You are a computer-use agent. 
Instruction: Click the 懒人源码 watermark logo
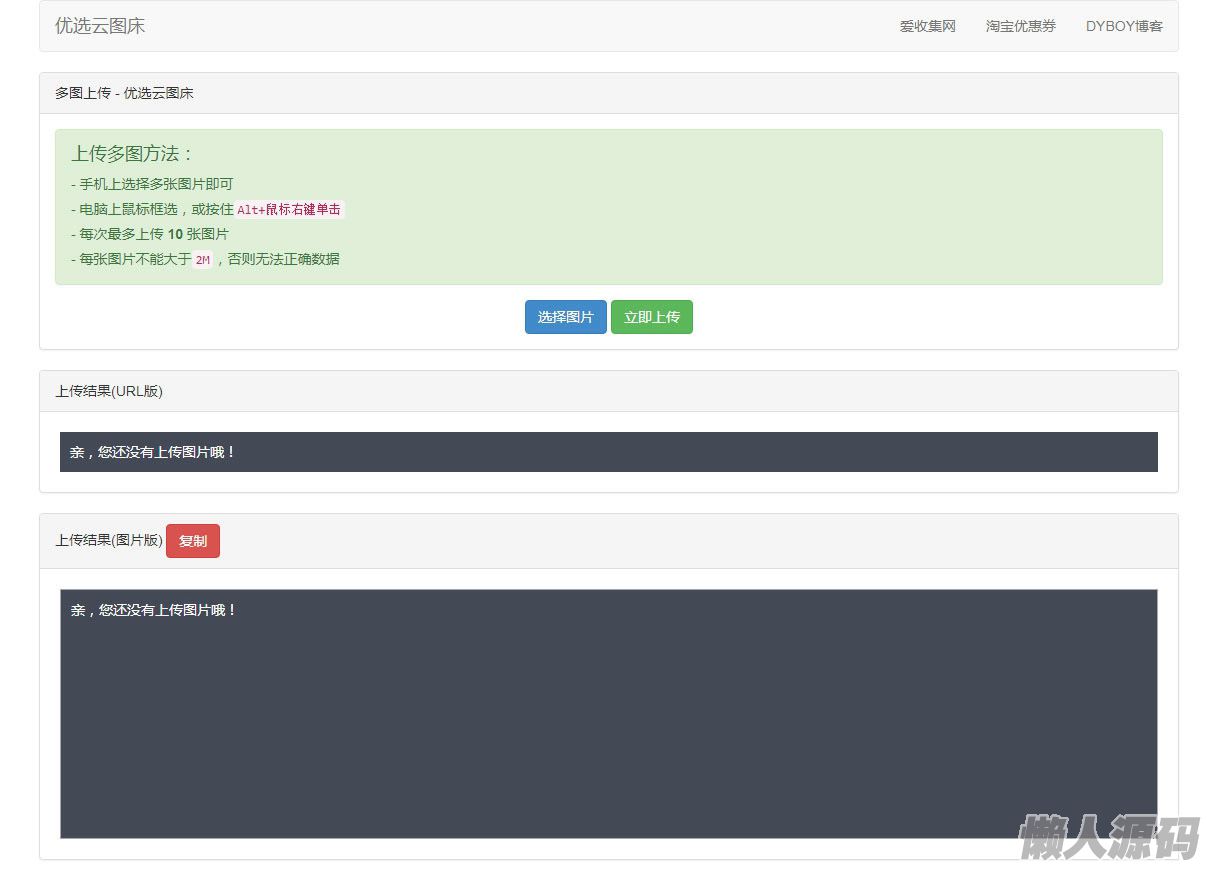point(1108,837)
